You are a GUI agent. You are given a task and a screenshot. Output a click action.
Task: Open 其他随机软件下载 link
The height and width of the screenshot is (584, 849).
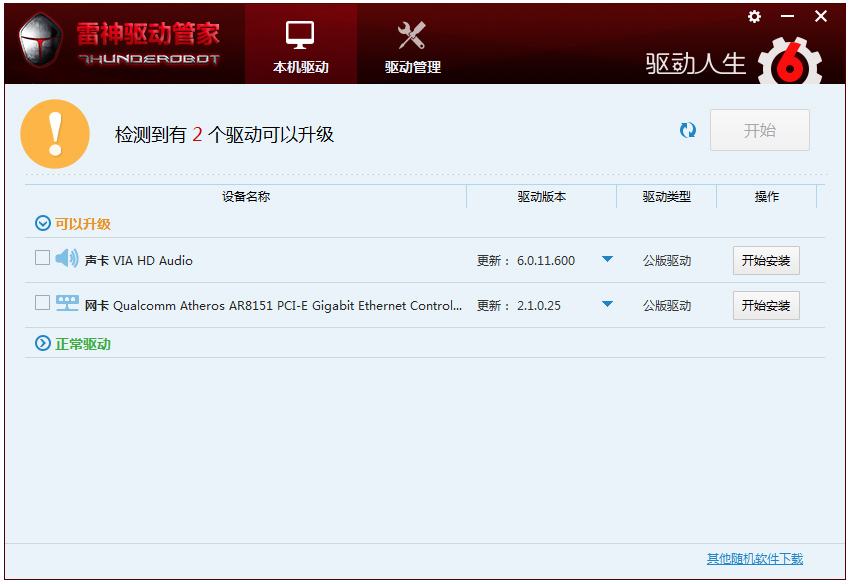pyautogui.click(x=754, y=559)
